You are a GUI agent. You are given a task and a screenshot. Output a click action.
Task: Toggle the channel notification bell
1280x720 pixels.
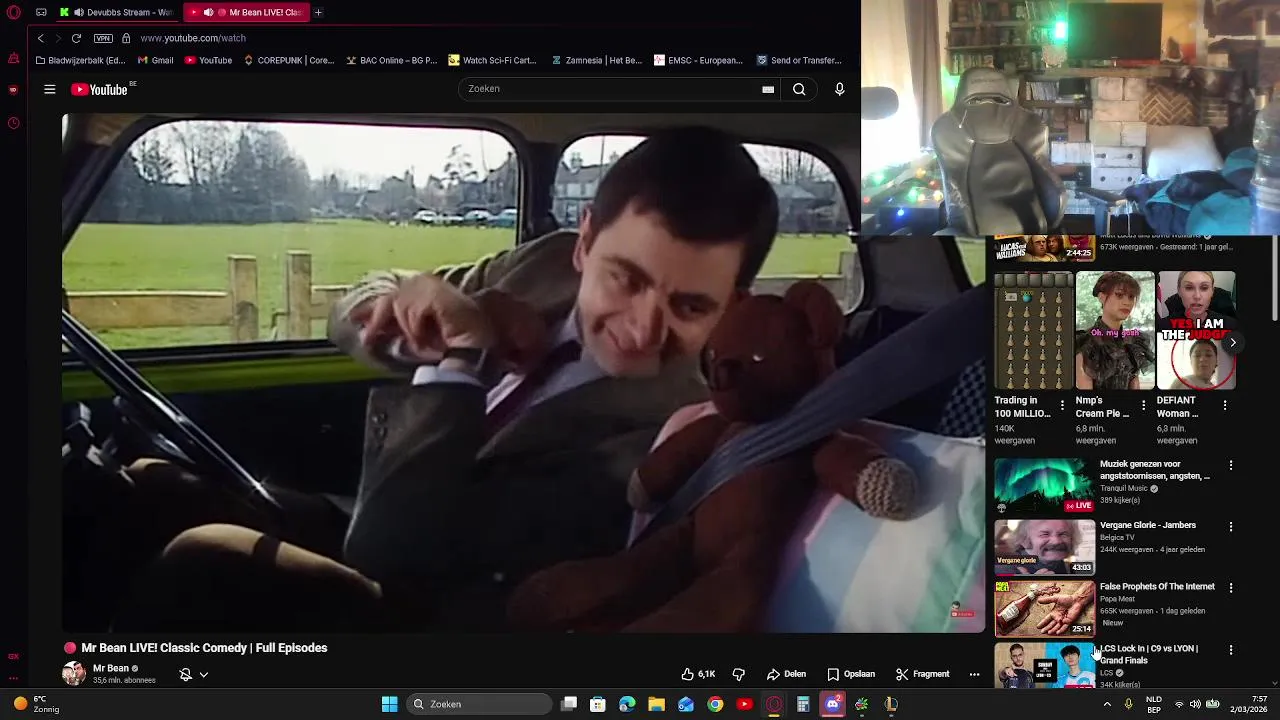pos(185,675)
